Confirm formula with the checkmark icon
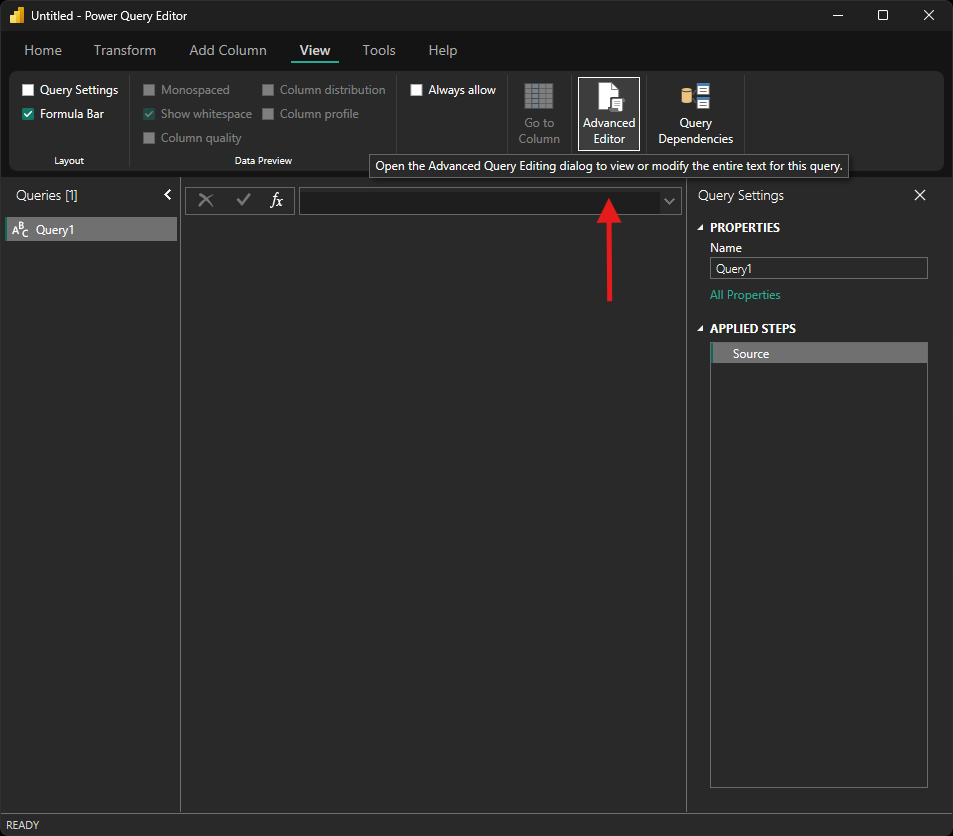Screen dimensions: 953x836 (x=243, y=201)
